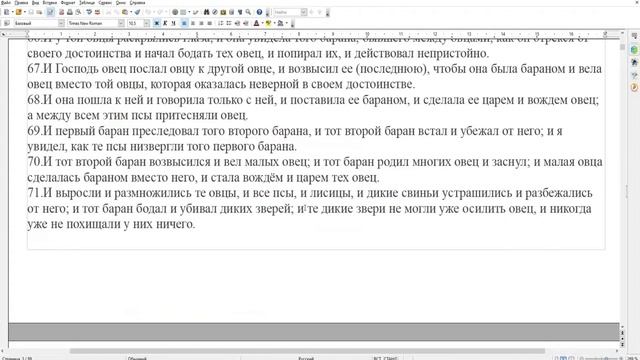Open the New document type dropdown arrow
Screen dimensions: 640x360
pos(13,12)
